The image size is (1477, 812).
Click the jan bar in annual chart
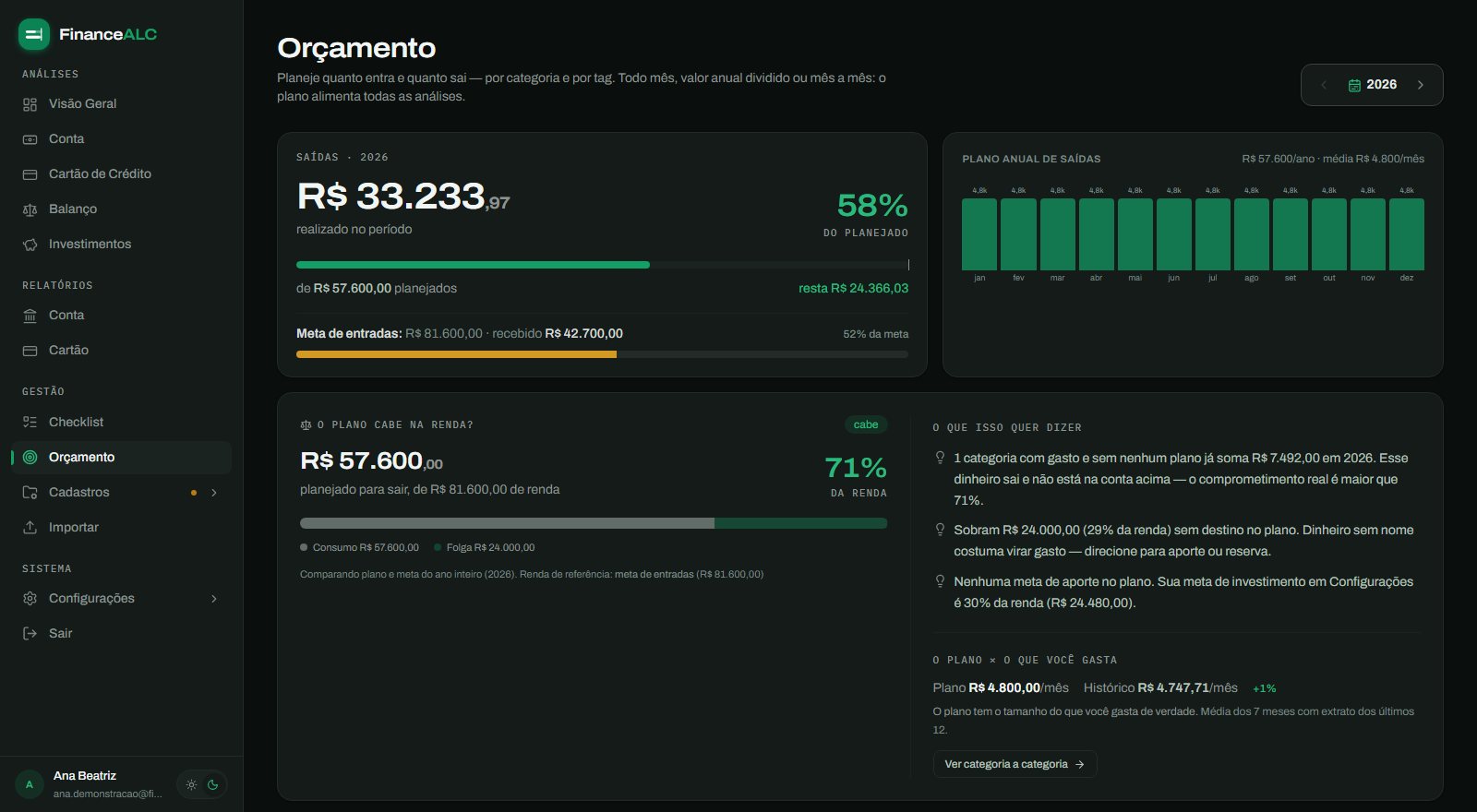[x=979, y=234]
